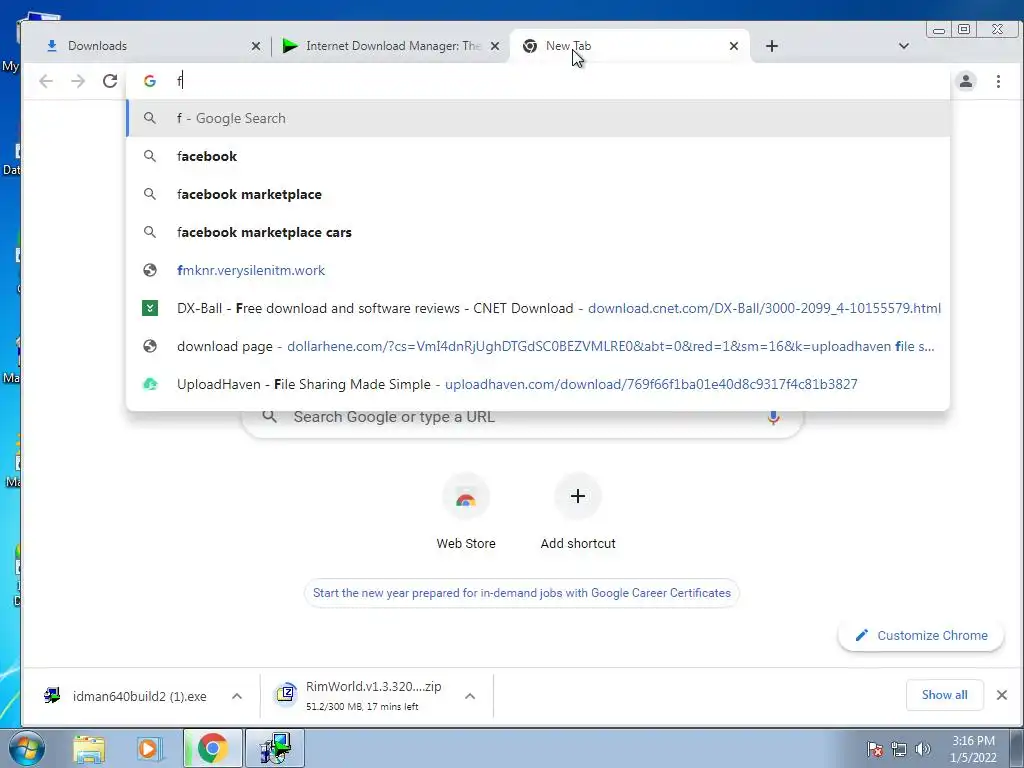Screen dimensions: 1024x768
Task: Click the Chrome forward arrow
Action: 78,81
